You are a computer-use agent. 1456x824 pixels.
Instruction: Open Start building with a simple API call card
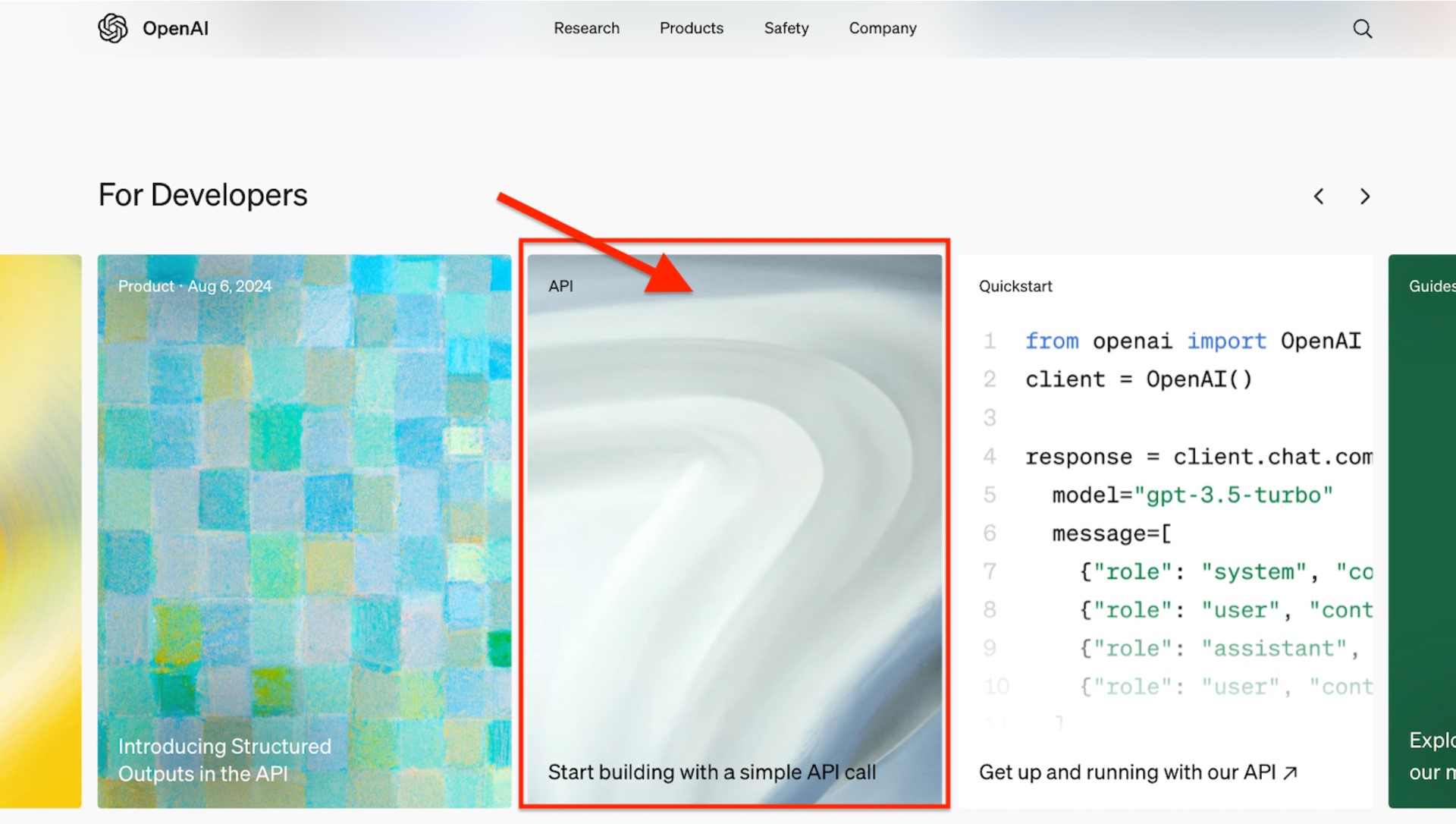735,529
